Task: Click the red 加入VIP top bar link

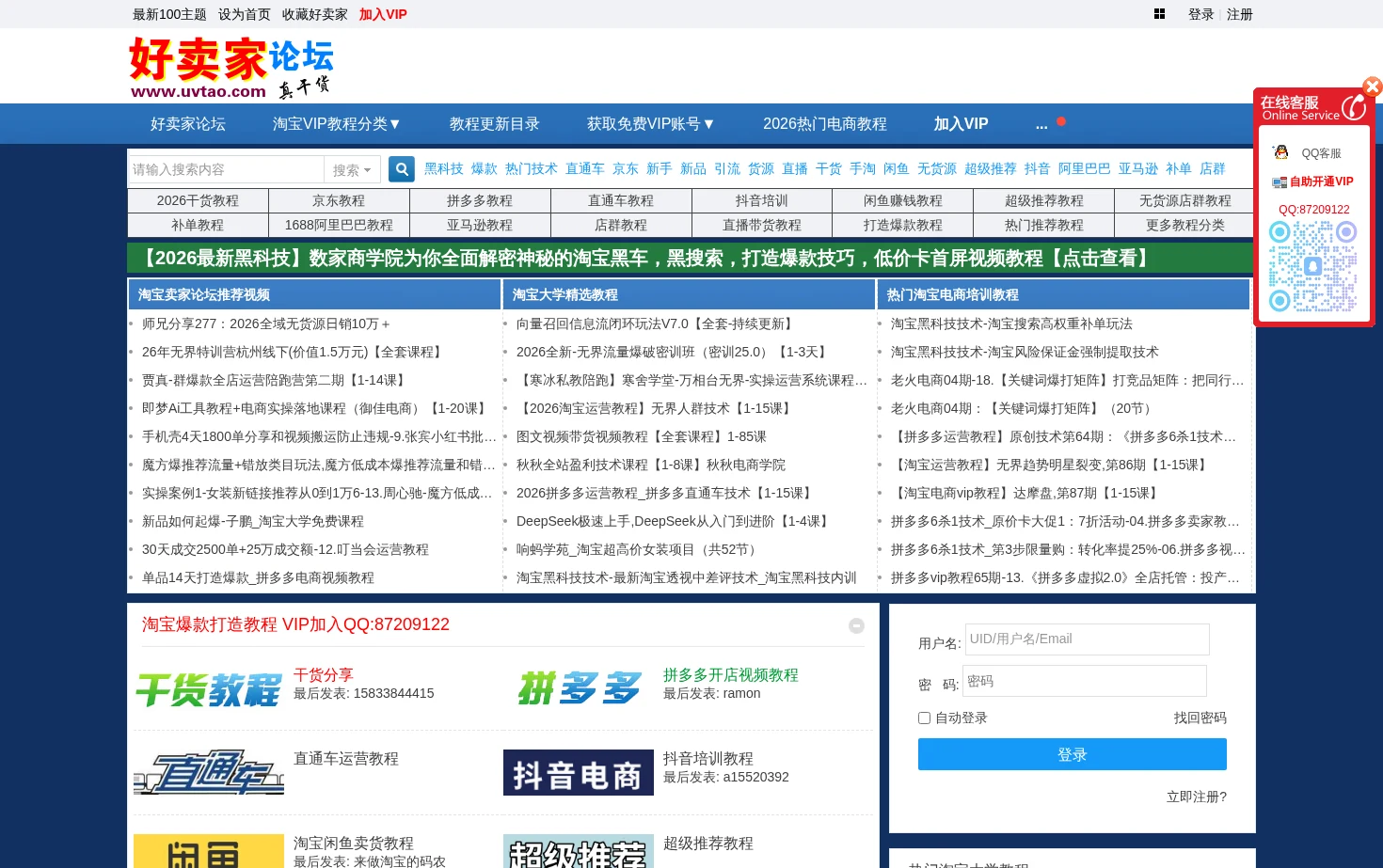Action: 383,14
